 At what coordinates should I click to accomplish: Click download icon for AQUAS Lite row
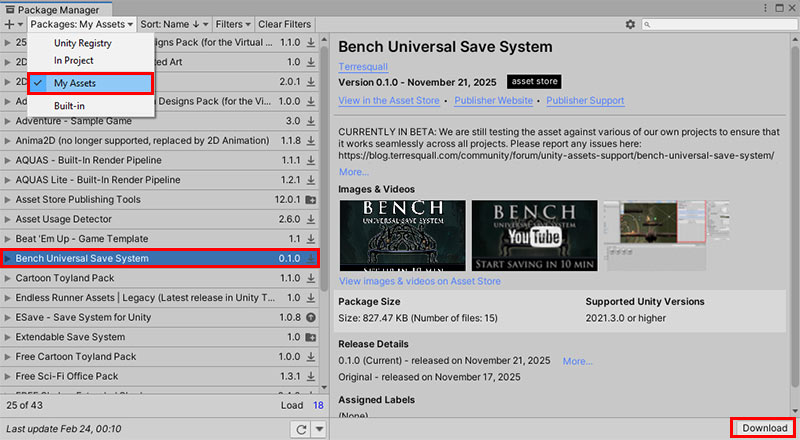point(311,180)
